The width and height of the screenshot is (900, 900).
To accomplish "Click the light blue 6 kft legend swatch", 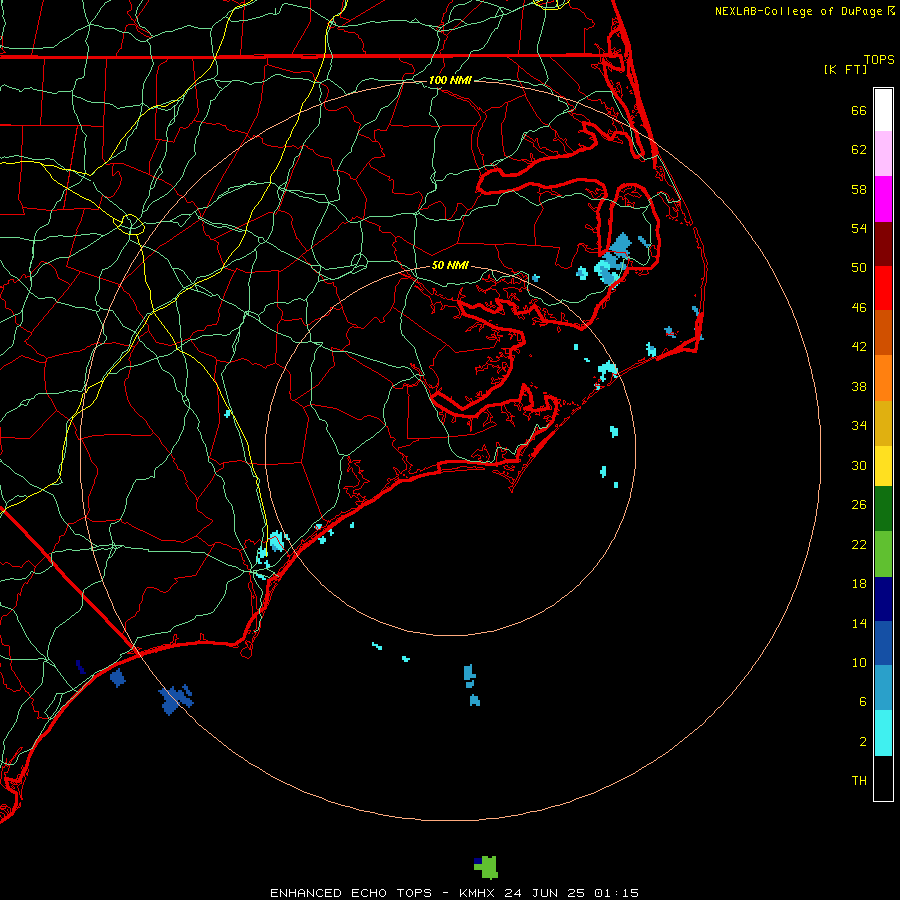I will click(x=883, y=688).
